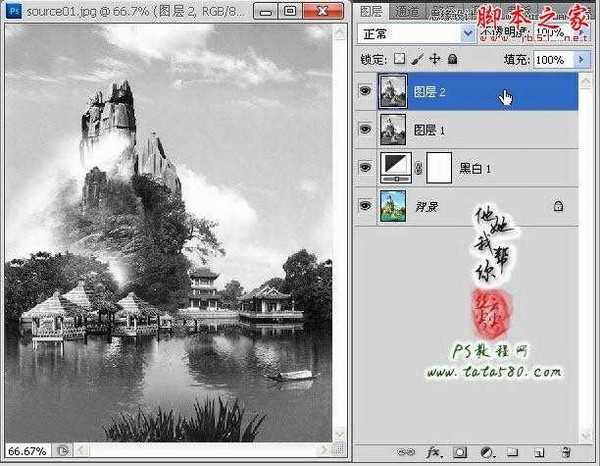This screenshot has width=600, height=466.
Task: Select the 图层 1 layer thumbnail
Action: 393,129
